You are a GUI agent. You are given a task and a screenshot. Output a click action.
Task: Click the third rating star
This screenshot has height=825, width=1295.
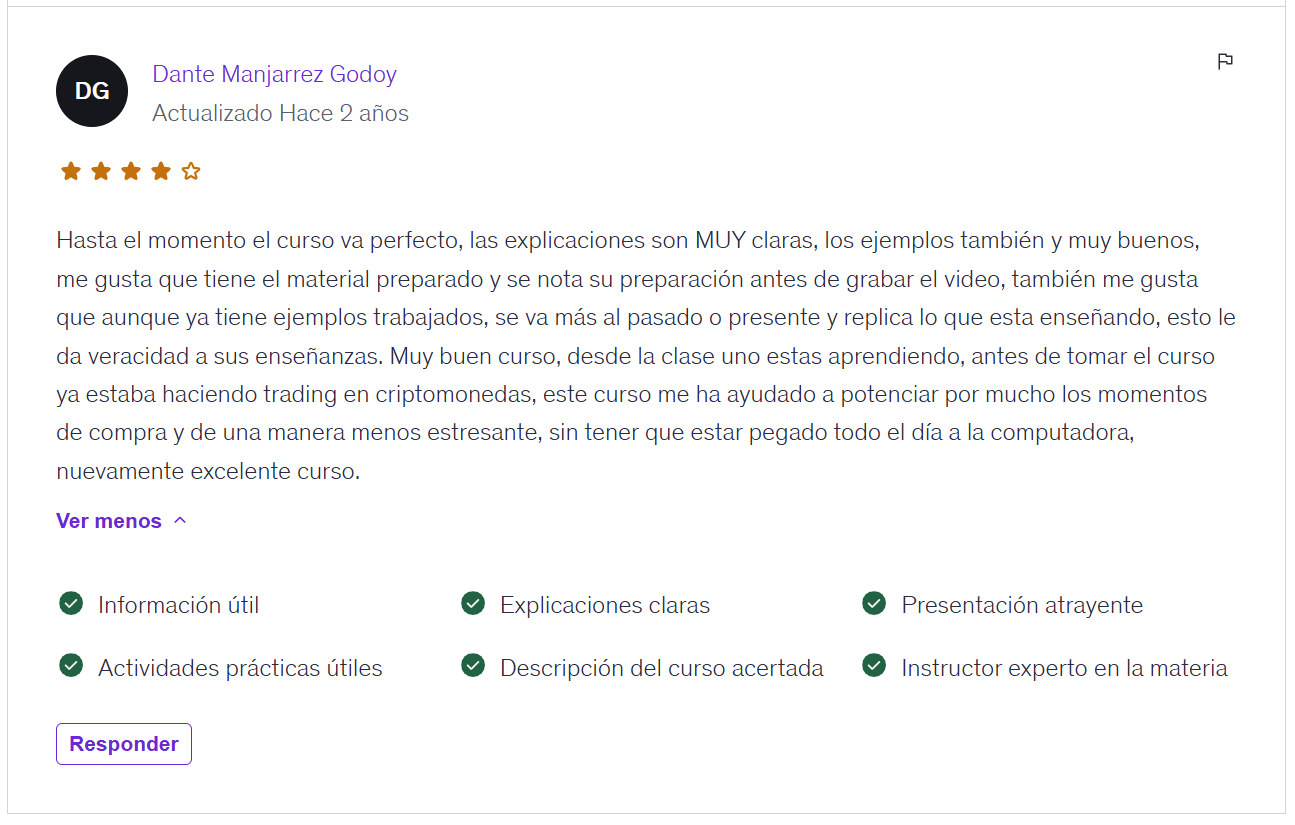pos(130,171)
